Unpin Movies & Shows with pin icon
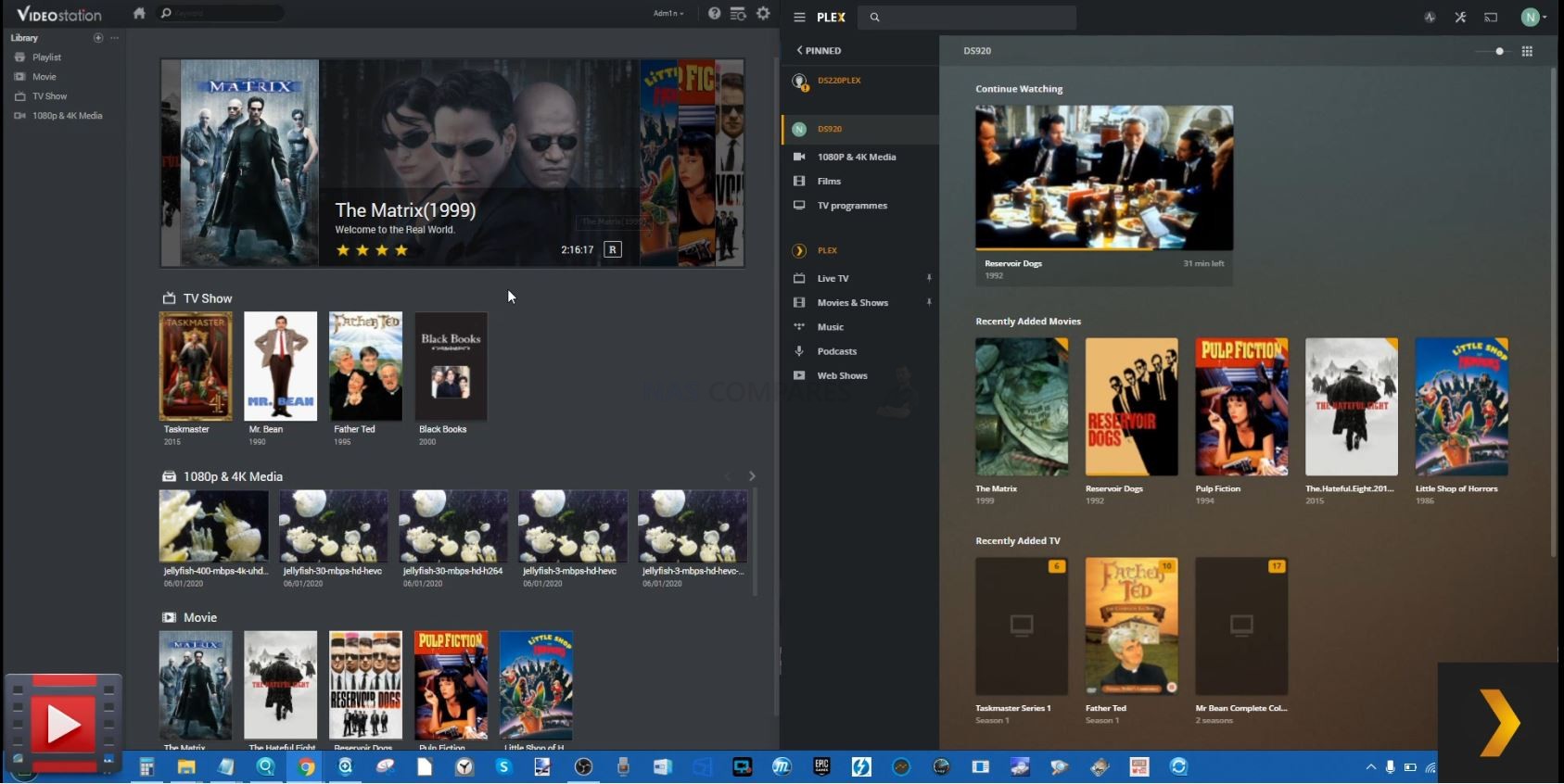 pos(928,302)
